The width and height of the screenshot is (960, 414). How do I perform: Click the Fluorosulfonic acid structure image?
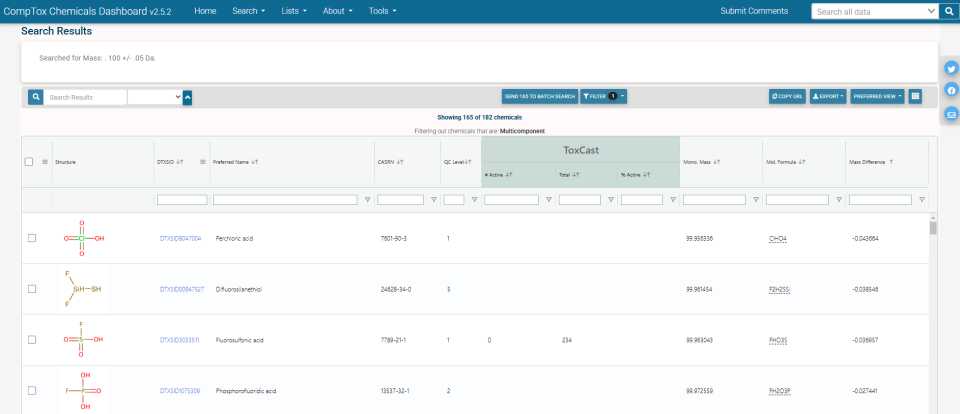click(83, 339)
